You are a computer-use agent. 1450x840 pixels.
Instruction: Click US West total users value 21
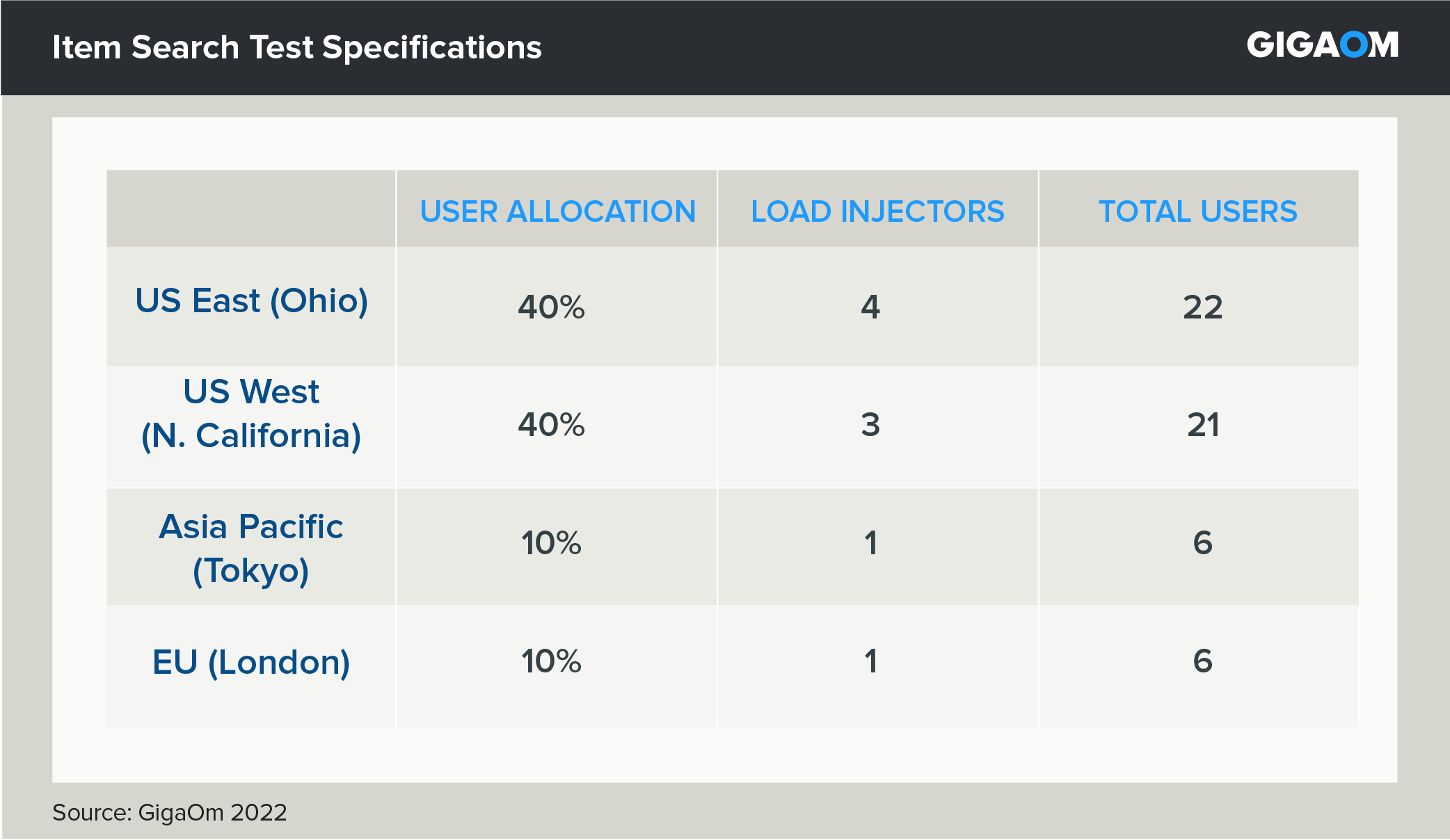coord(1203,425)
